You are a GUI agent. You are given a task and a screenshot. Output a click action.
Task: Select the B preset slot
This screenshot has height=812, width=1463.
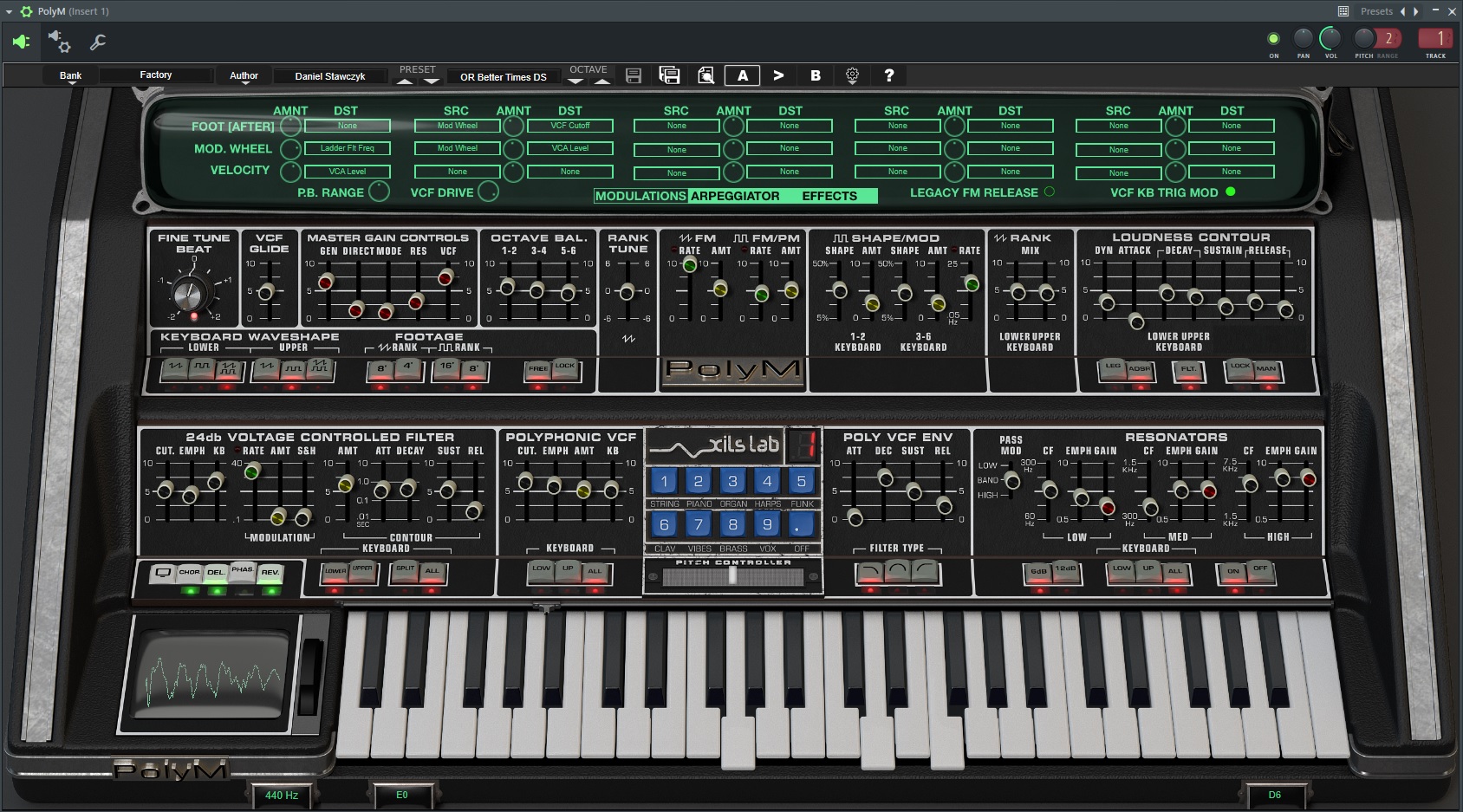point(815,75)
